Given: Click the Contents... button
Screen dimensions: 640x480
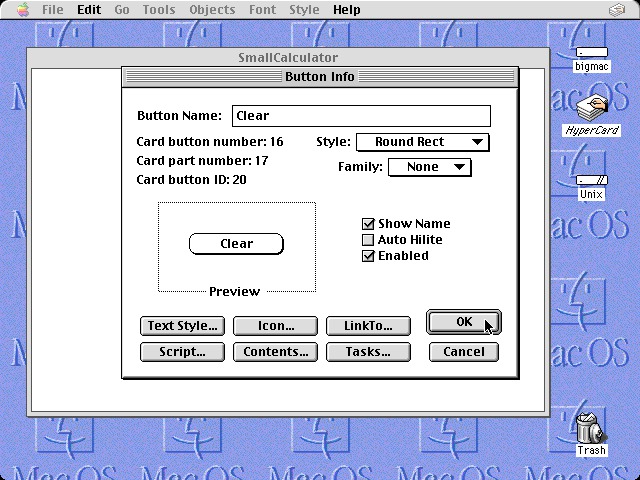Looking at the screenshot, I should (276, 352).
